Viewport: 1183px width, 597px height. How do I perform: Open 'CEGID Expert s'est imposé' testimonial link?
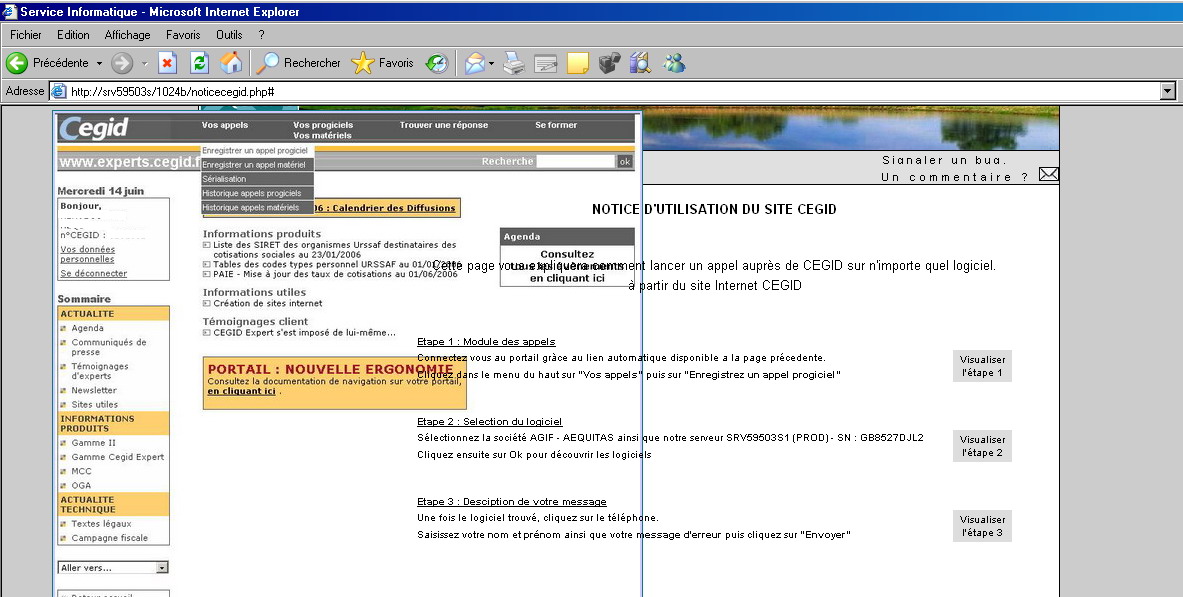[304, 332]
